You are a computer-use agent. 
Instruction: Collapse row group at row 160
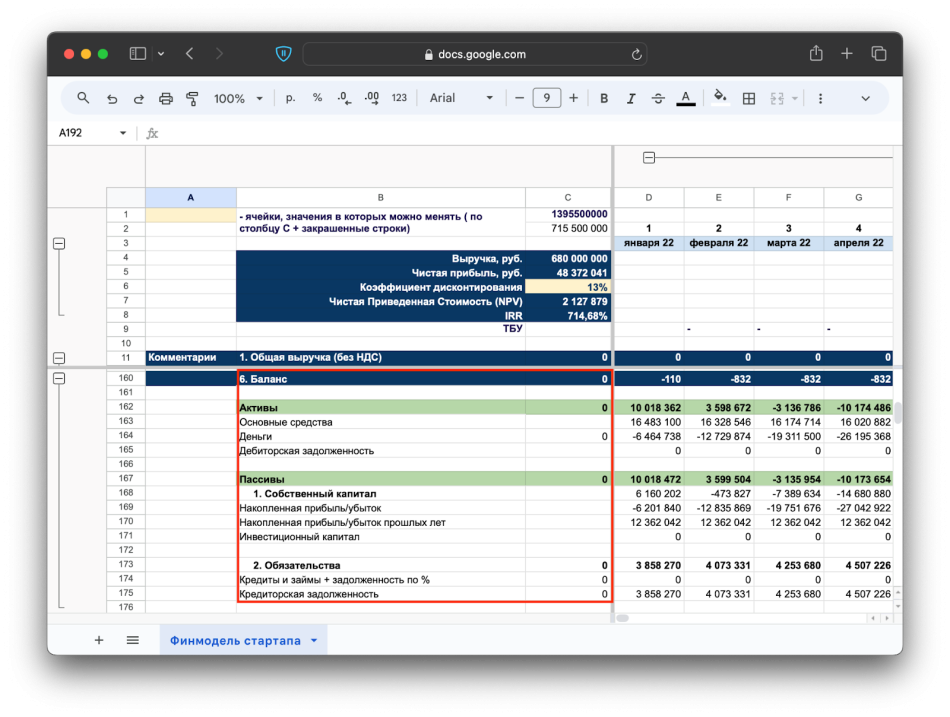coord(59,379)
